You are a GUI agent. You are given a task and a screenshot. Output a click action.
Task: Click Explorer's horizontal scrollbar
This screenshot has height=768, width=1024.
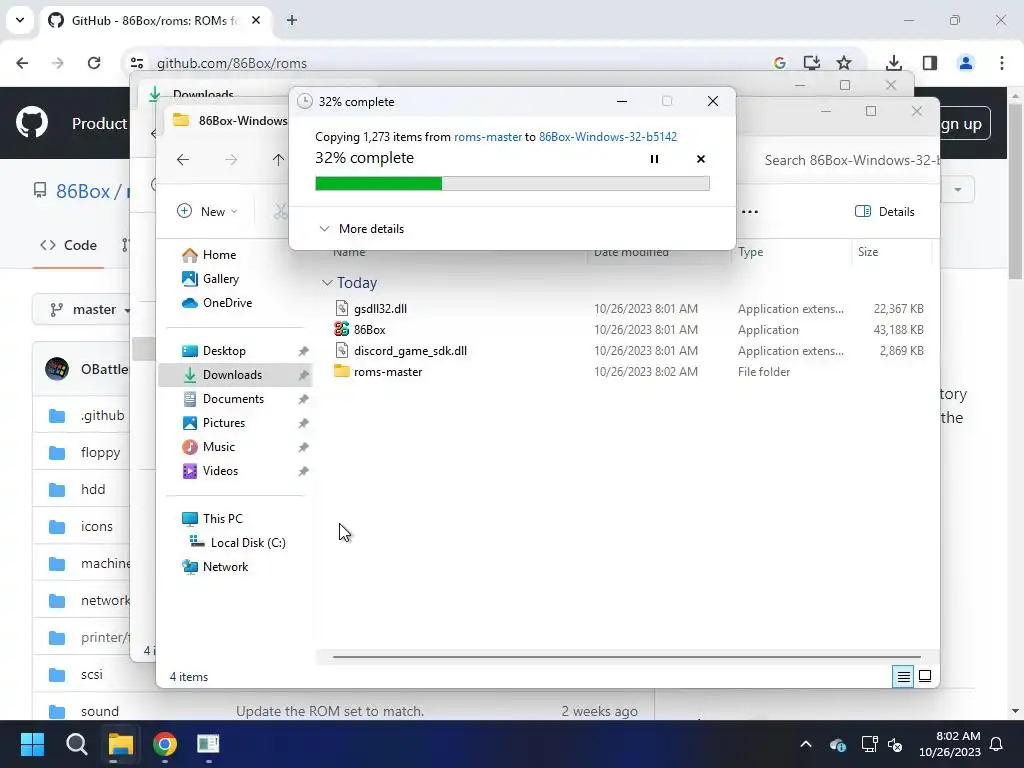point(627,656)
